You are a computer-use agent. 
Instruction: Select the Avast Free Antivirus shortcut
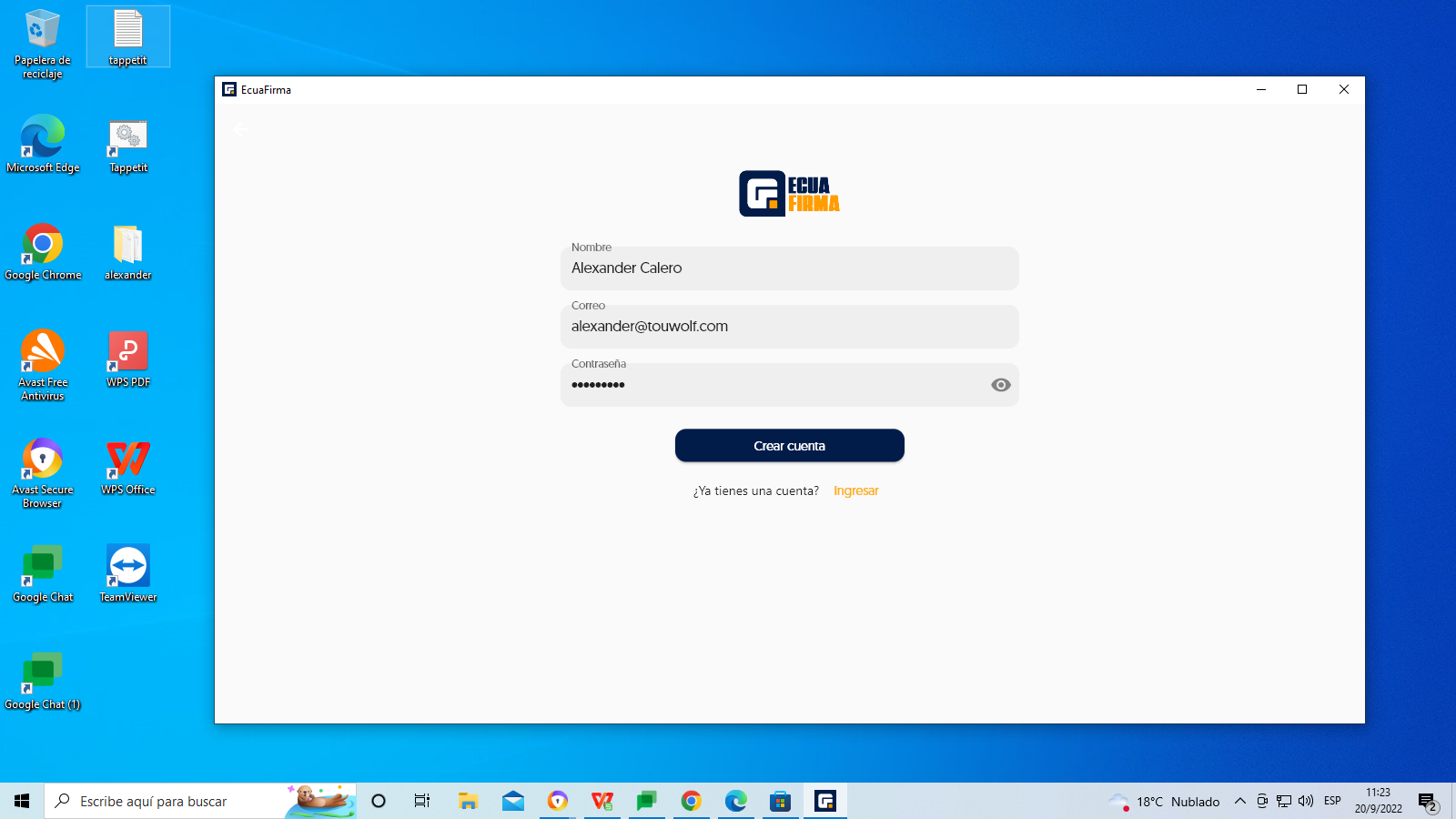pyautogui.click(x=43, y=366)
